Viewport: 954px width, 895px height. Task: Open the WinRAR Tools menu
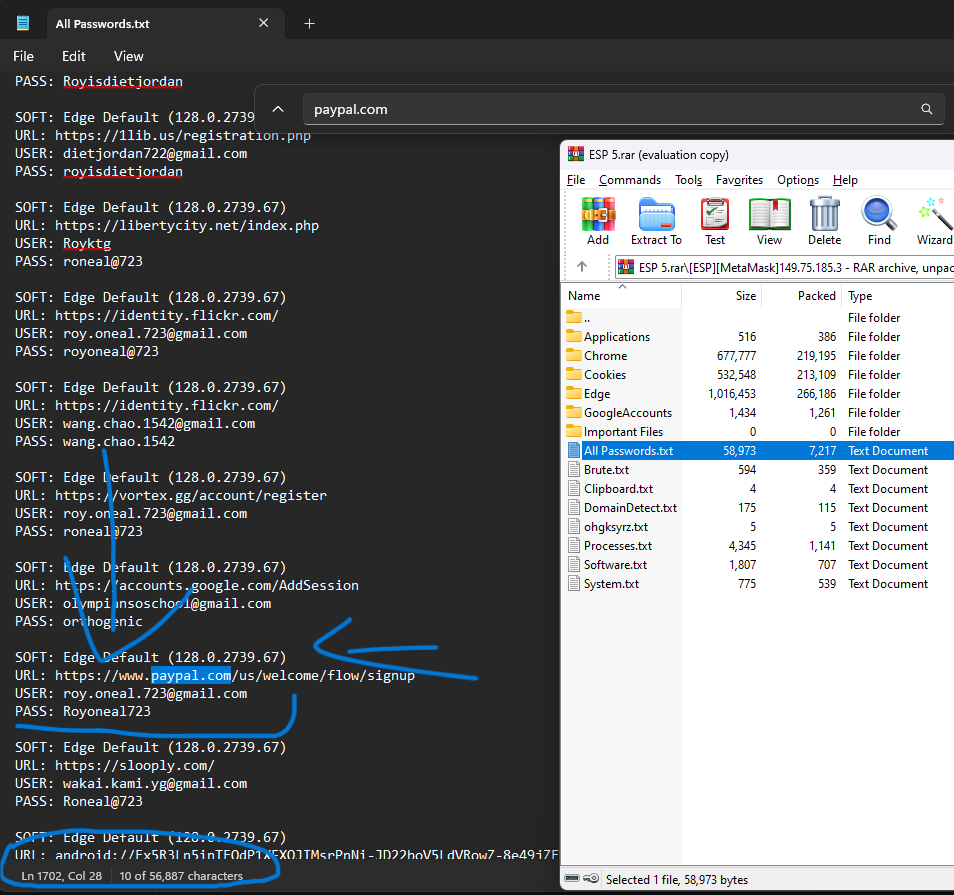pyautogui.click(x=688, y=179)
